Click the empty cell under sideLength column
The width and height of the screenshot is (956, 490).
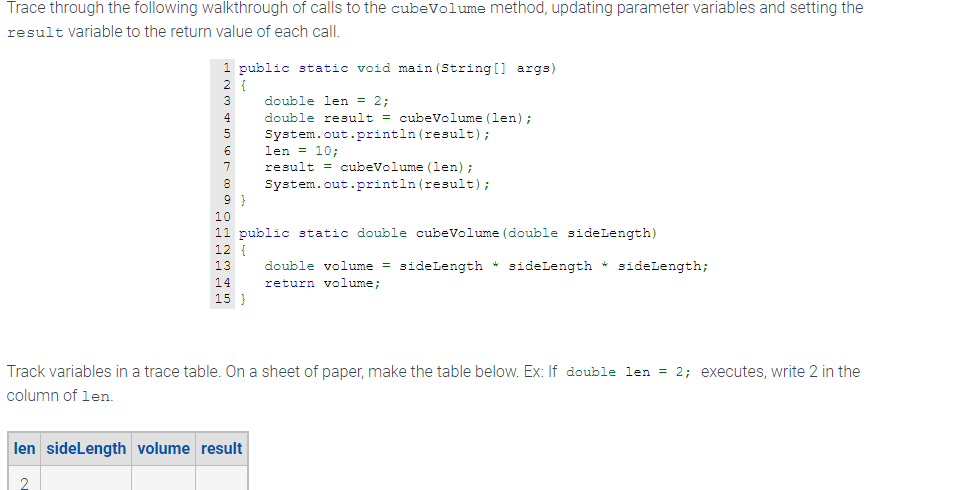pos(86,479)
